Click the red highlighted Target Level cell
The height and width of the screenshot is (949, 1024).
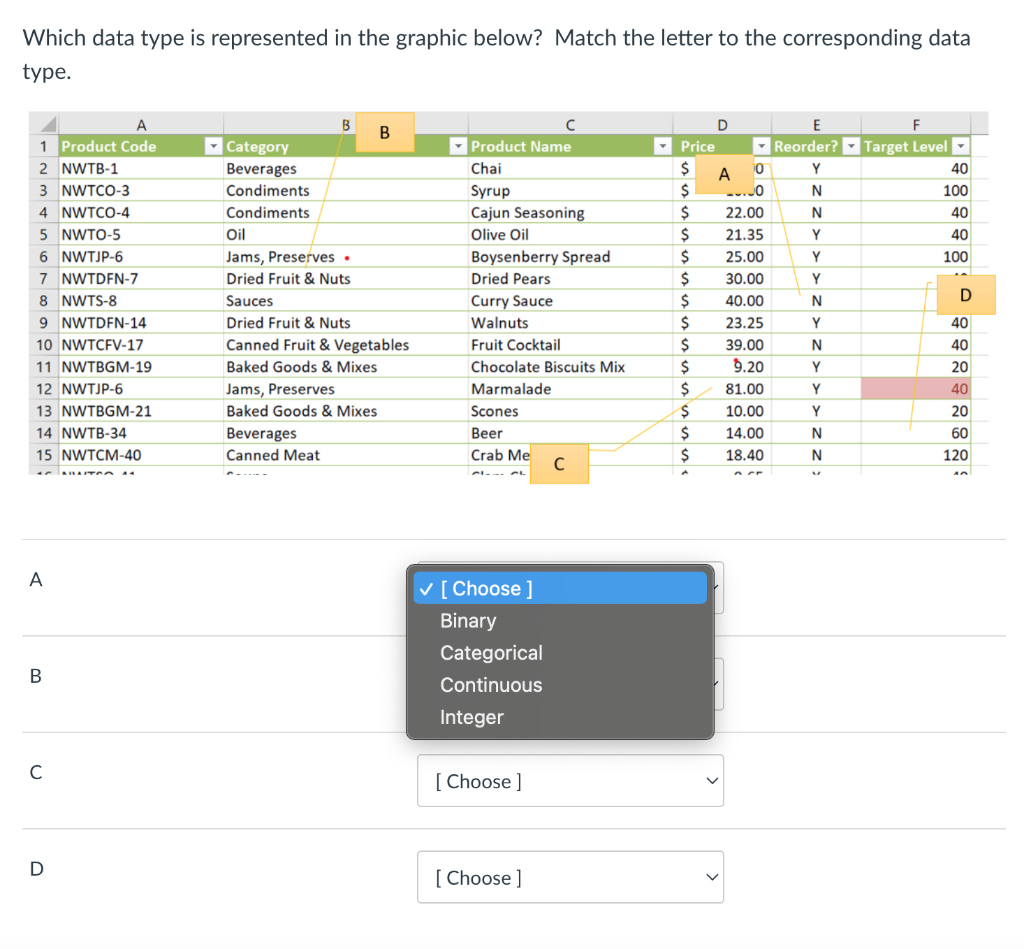pos(917,388)
